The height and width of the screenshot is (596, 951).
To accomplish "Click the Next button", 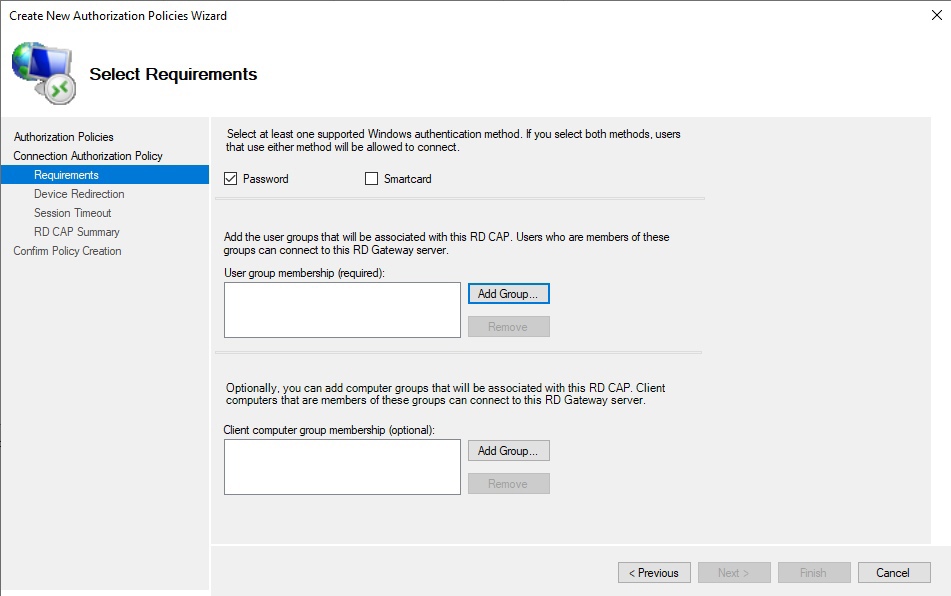I will pyautogui.click(x=734, y=573).
